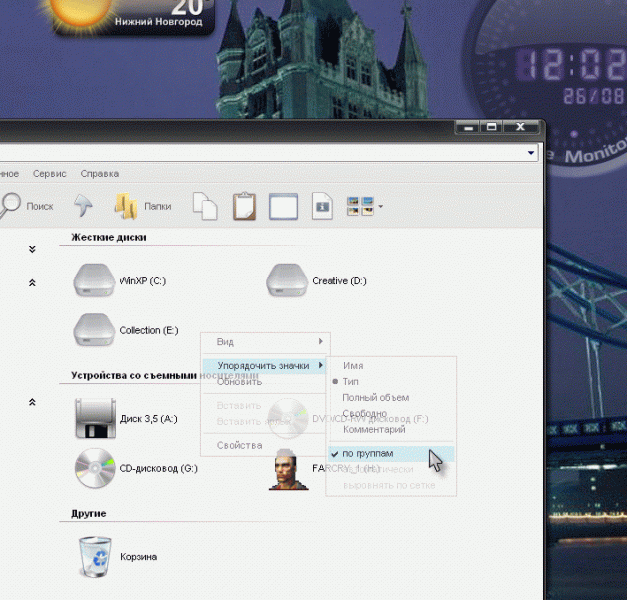Screen dimensions: 627x600
Task: Click the WinXP (C:) label
Action: (x=143, y=280)
